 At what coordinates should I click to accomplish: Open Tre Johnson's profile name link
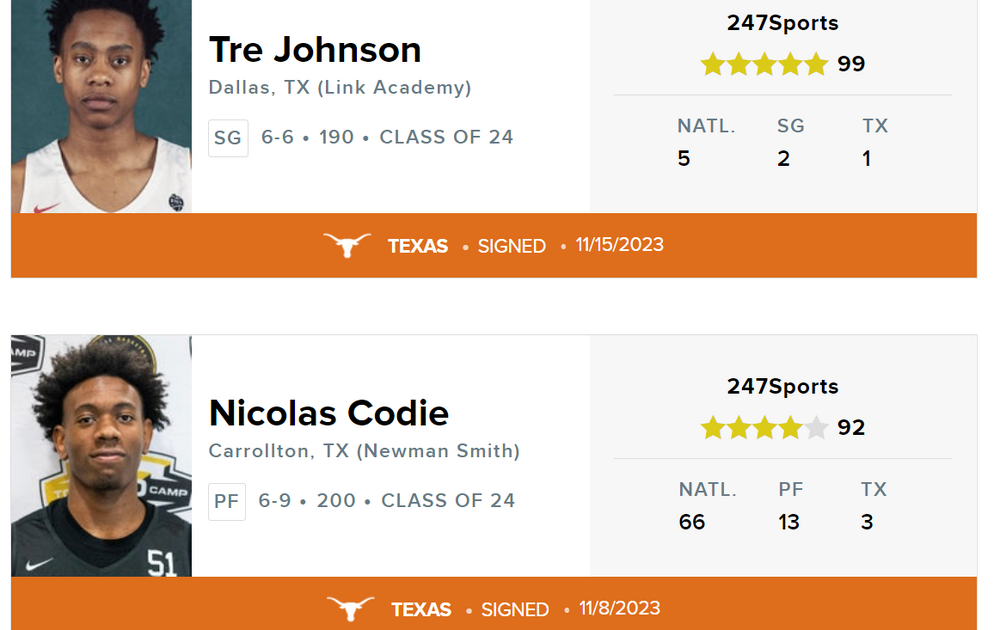315,50
